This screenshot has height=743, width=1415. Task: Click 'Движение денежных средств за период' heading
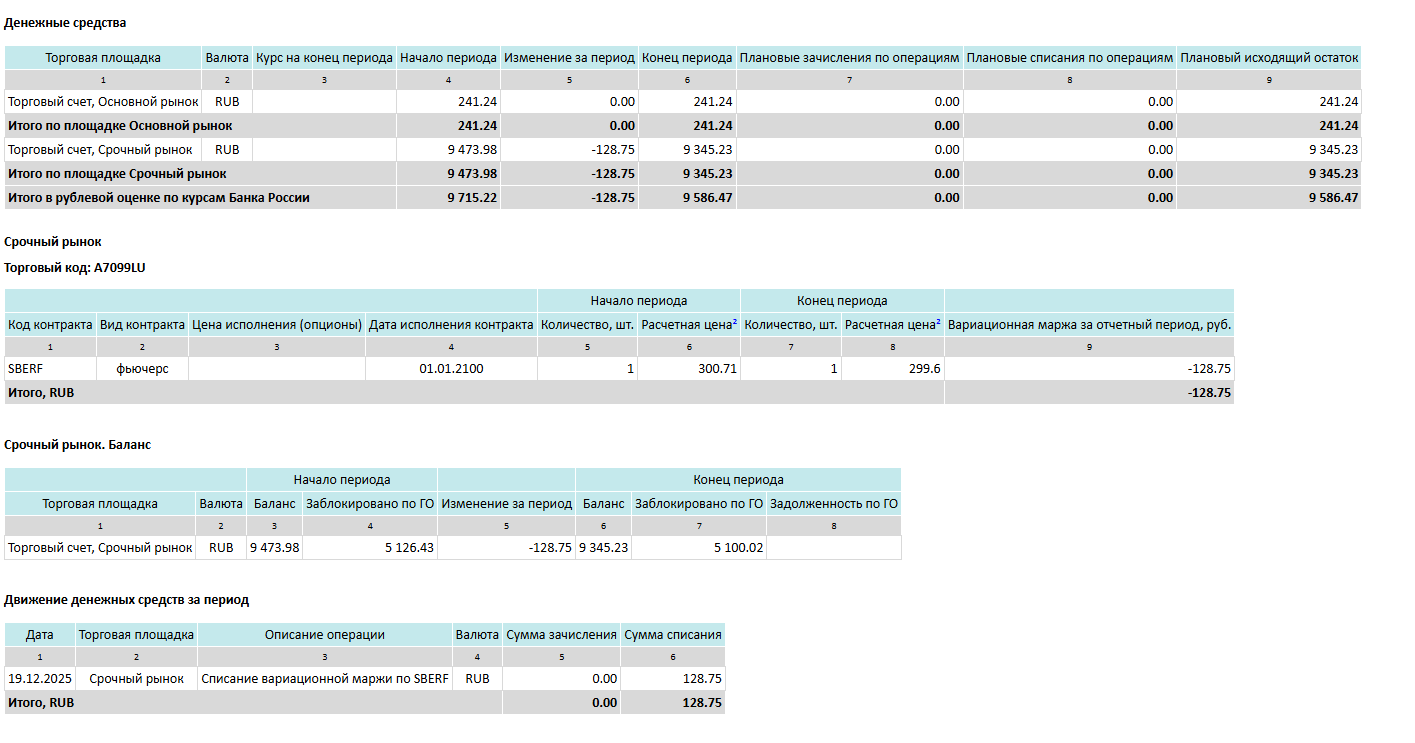tap(126, 600)
